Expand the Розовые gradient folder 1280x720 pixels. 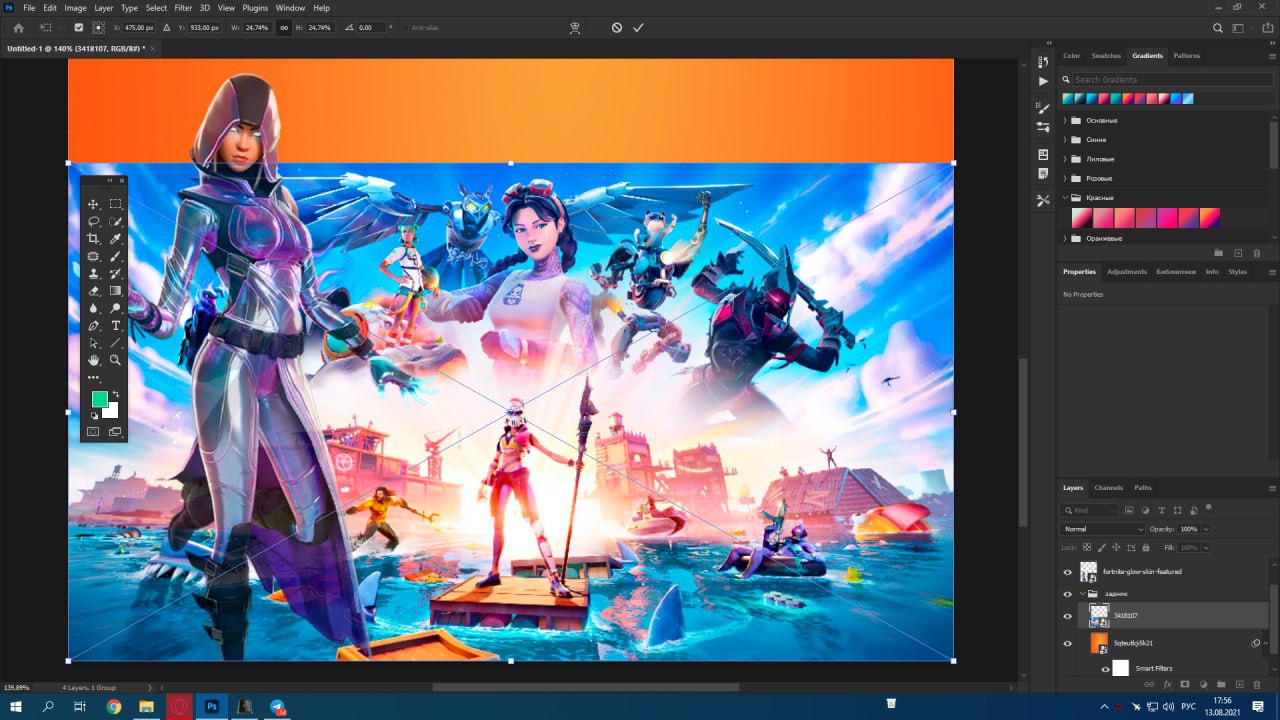point(1065,178)
